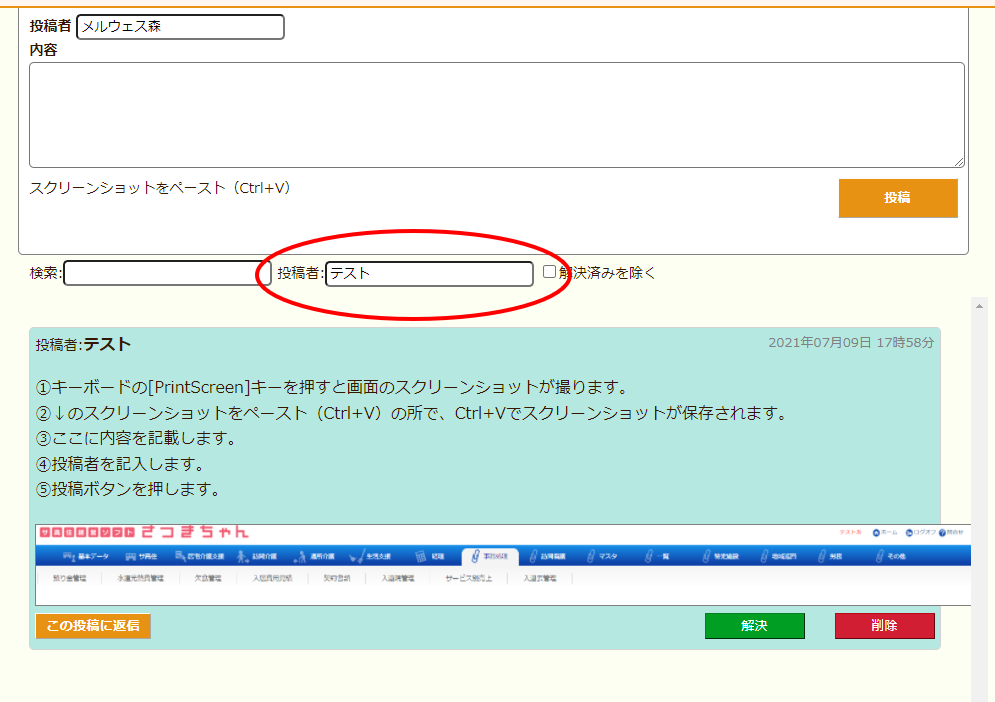The height and width of the screenshot is (702, 995).
Task: Click the この投稿に返信 reply button
Action: pyautogui.click(x=93, y=626)
